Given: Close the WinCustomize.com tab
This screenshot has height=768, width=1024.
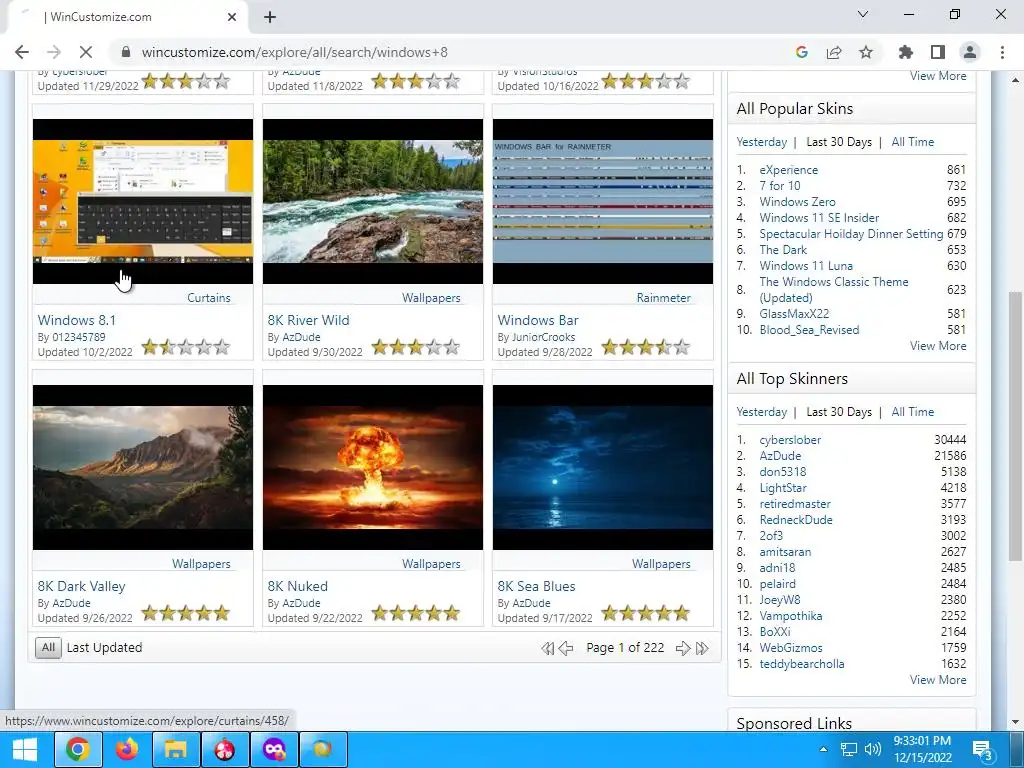Looking at the screenshot, I should point(232,17).
